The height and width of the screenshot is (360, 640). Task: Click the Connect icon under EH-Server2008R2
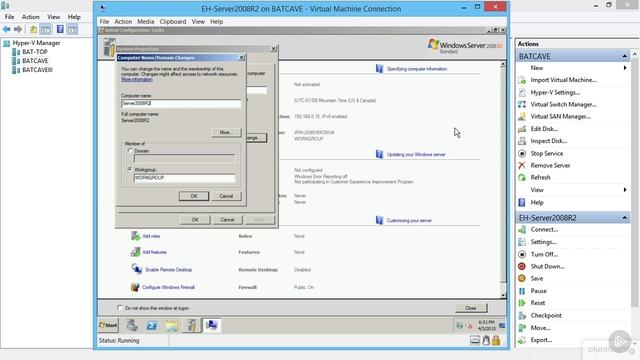[522, 230]
